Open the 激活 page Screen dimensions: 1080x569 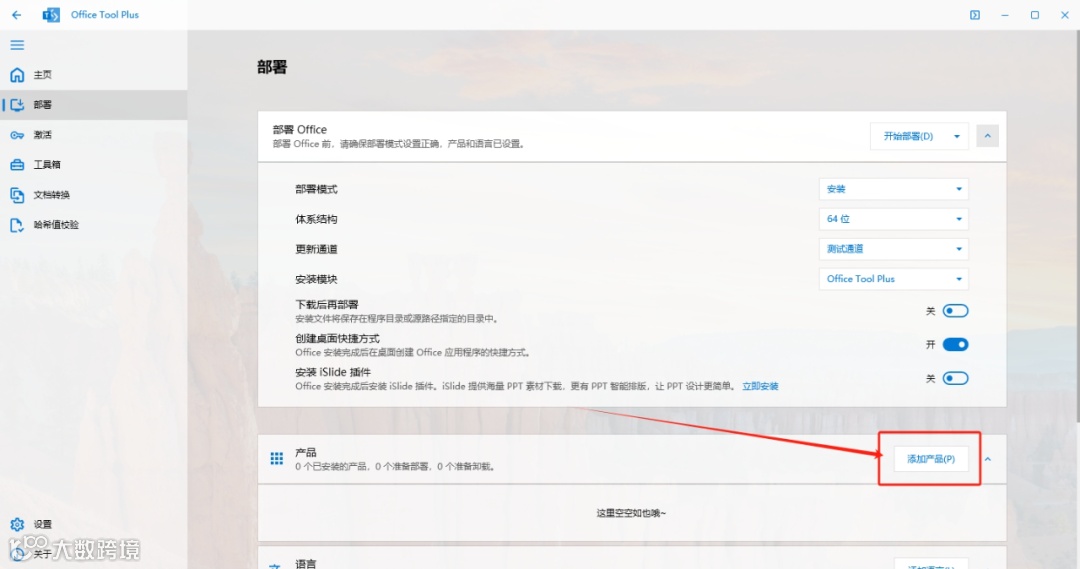93,135
